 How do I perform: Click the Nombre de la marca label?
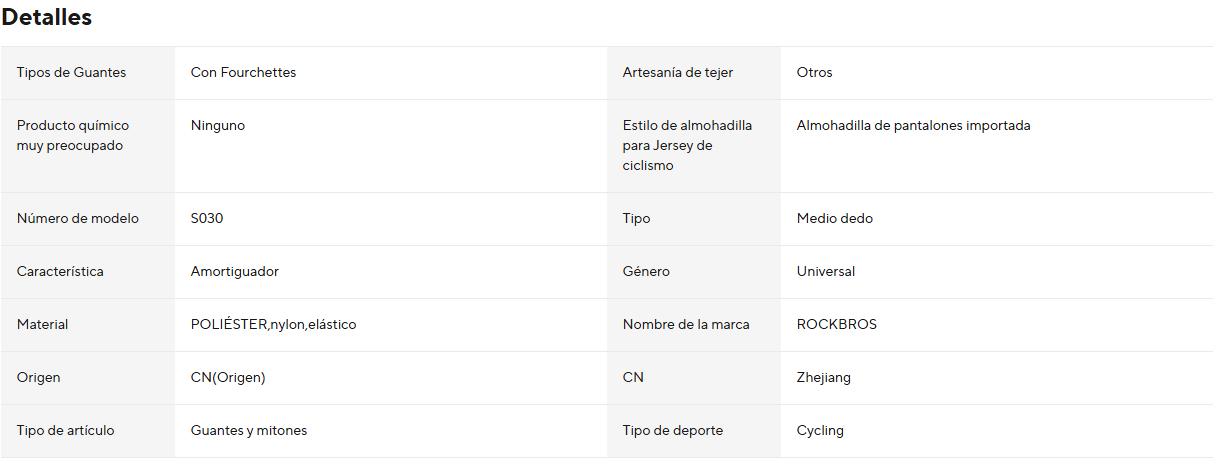[686, 325]
